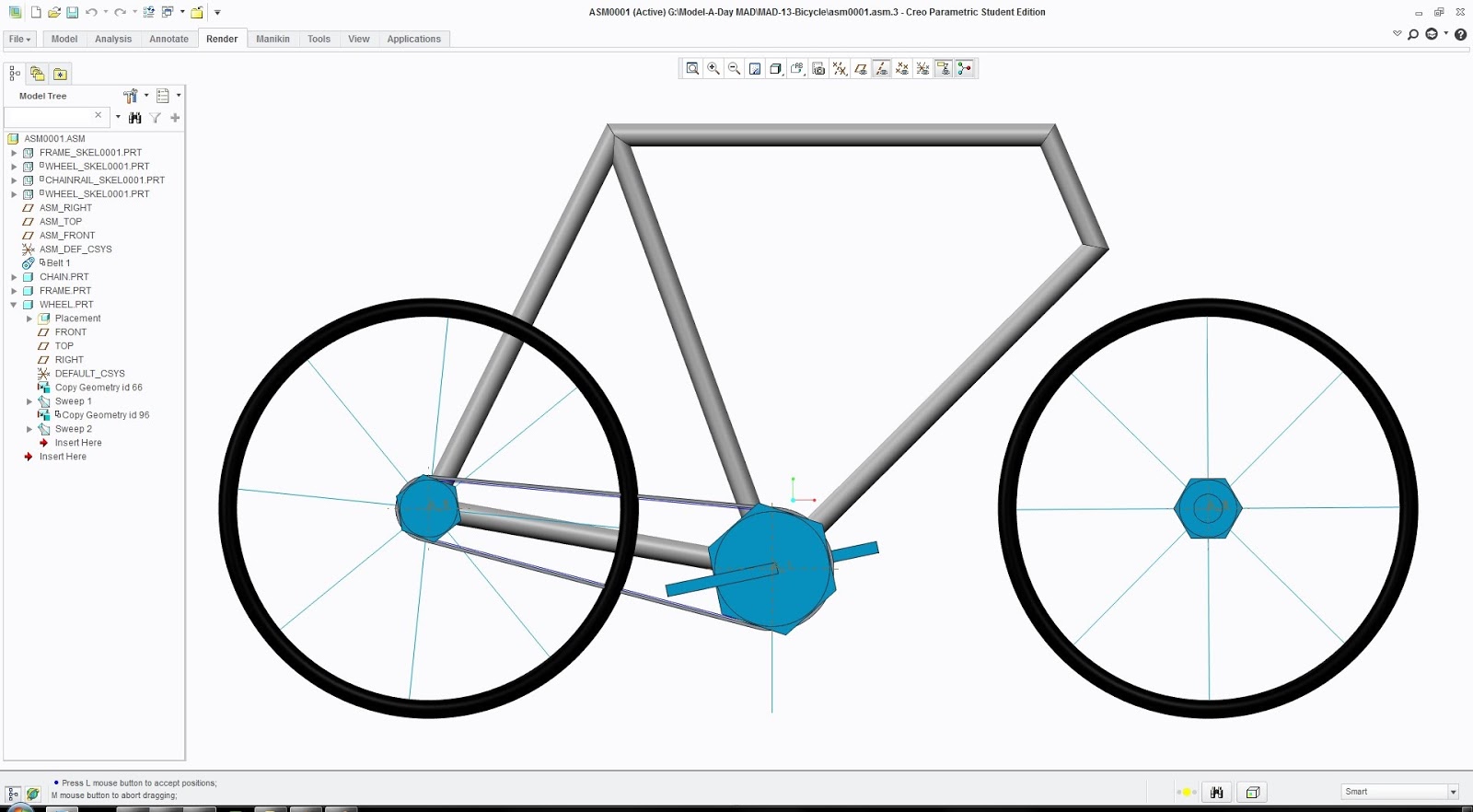Click the Zoom Out magnifier icon

(x=735, y=68)
